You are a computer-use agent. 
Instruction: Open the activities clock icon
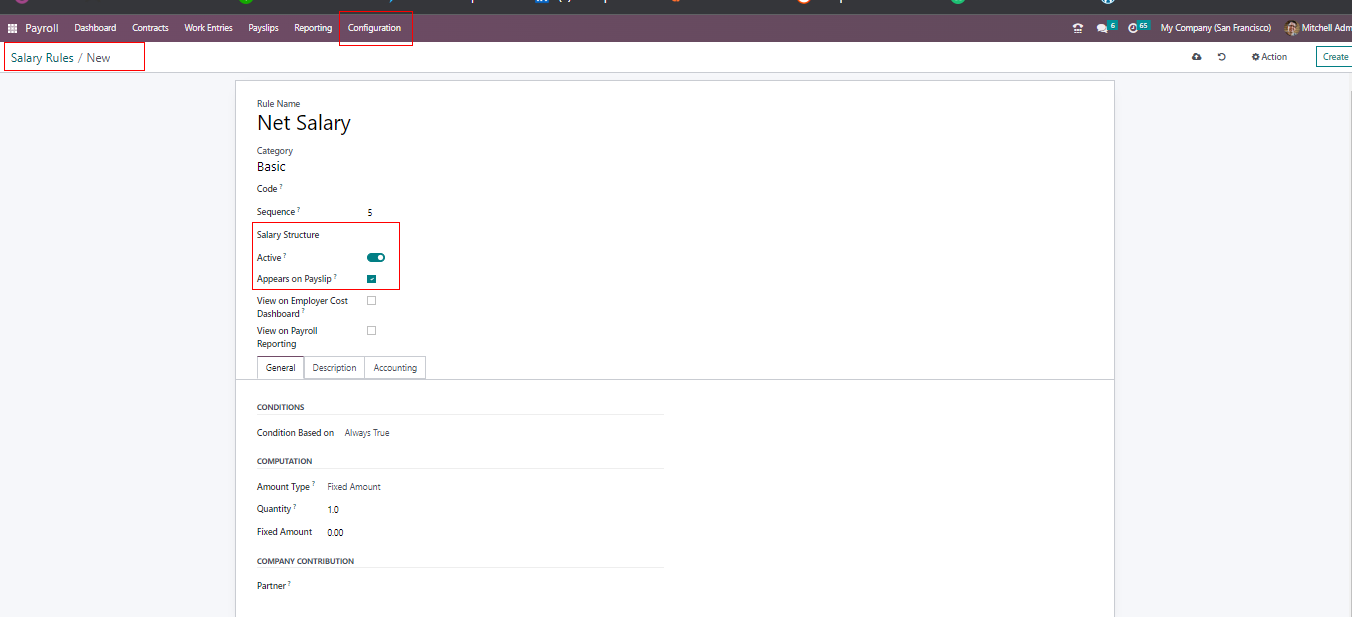(x=1133, y=28)
